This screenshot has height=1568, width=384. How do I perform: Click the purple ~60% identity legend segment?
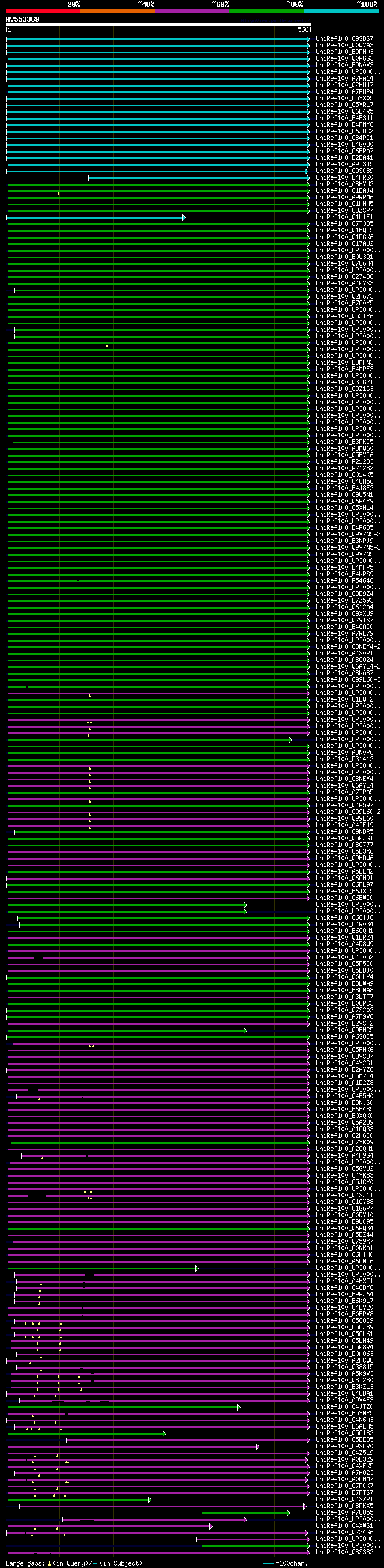coord(192,10)
